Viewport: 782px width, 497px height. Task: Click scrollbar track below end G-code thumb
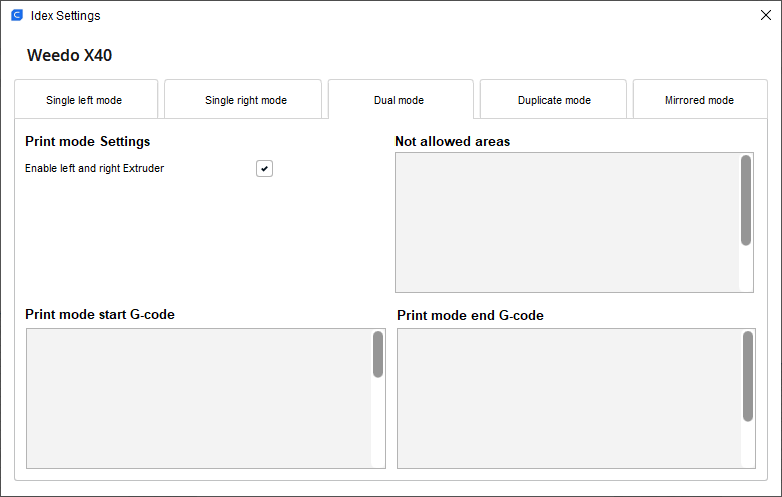[748, 444]
